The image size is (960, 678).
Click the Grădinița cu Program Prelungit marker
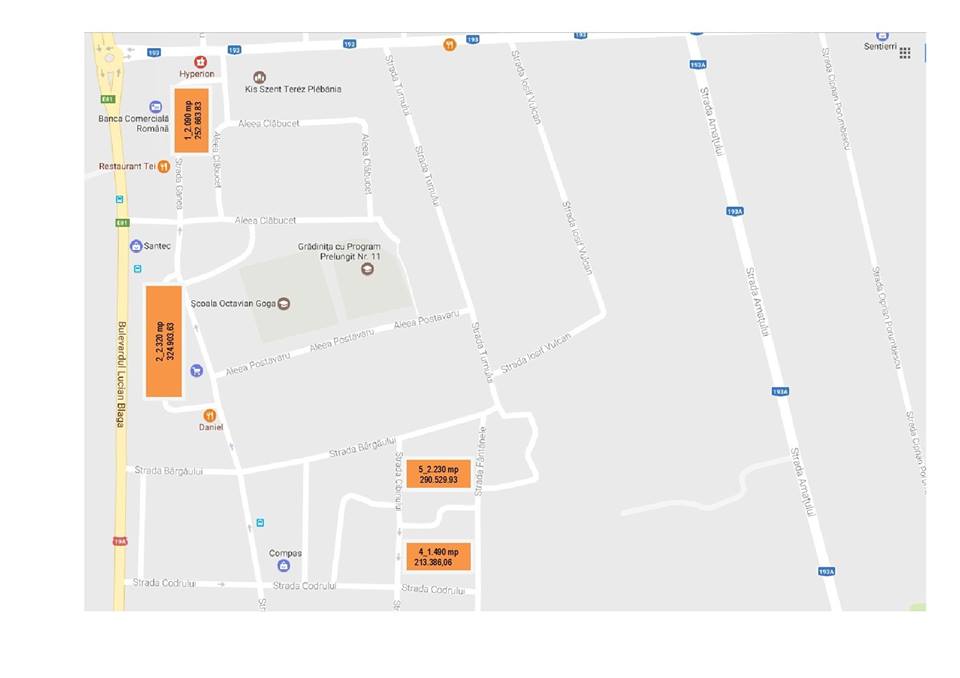(x=367, y=269)
